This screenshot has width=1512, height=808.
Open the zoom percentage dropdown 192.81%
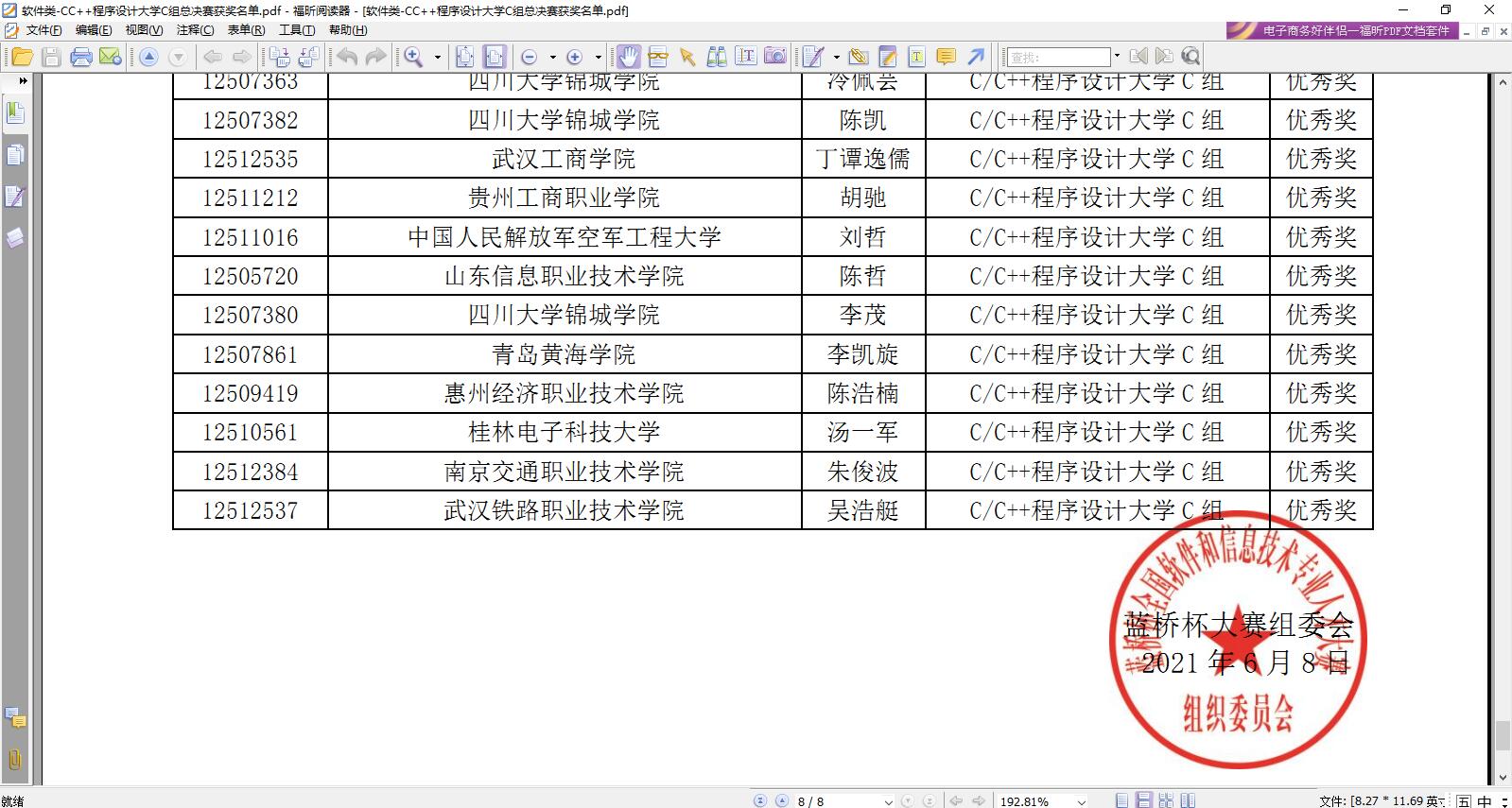pos(1081,801)
